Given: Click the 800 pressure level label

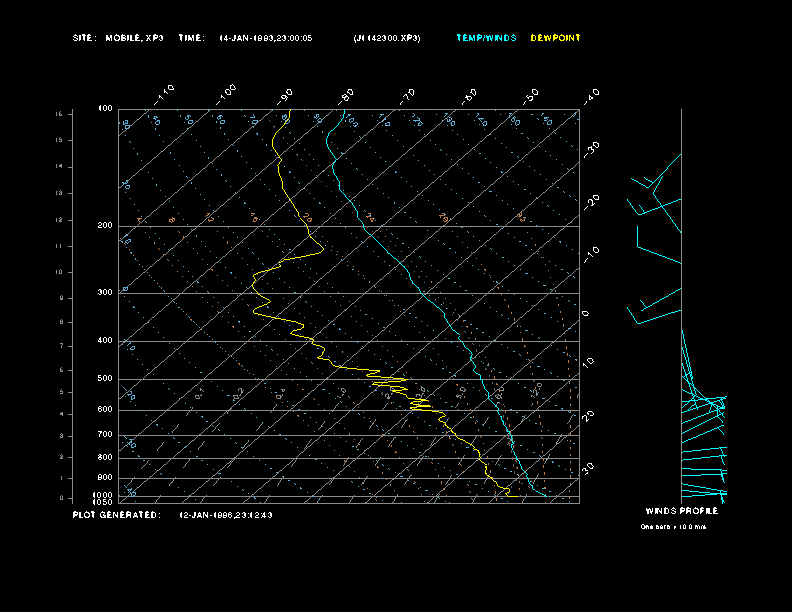Looking at the screenshot, I should click(105, 457).
